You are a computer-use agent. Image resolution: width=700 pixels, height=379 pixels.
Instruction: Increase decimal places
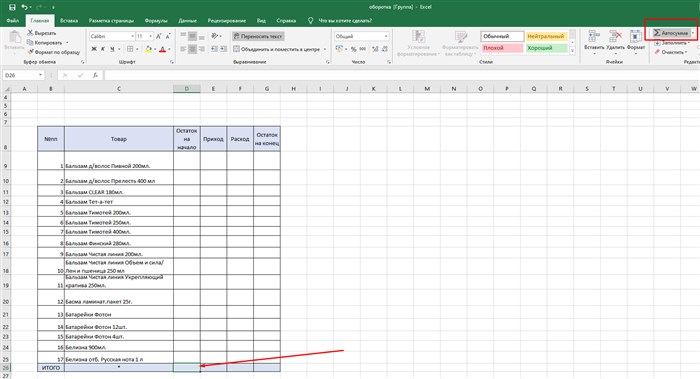(x=375, y=49)
